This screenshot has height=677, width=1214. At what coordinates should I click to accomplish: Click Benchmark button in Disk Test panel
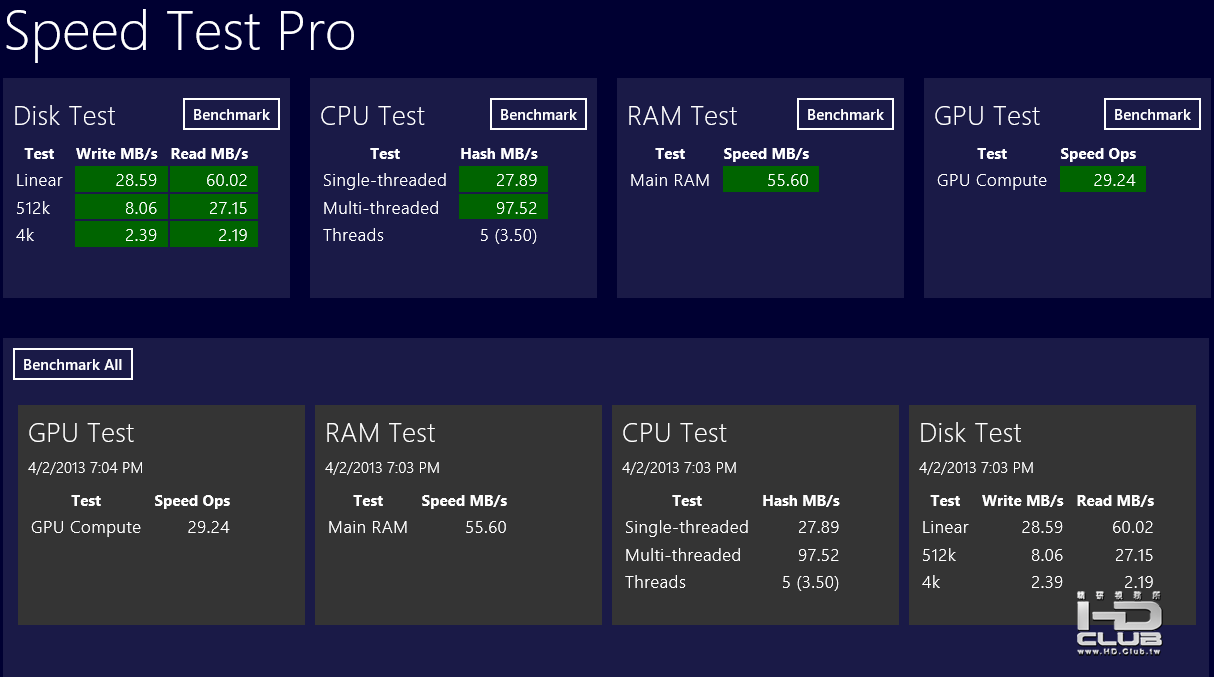tap(231, 115)
